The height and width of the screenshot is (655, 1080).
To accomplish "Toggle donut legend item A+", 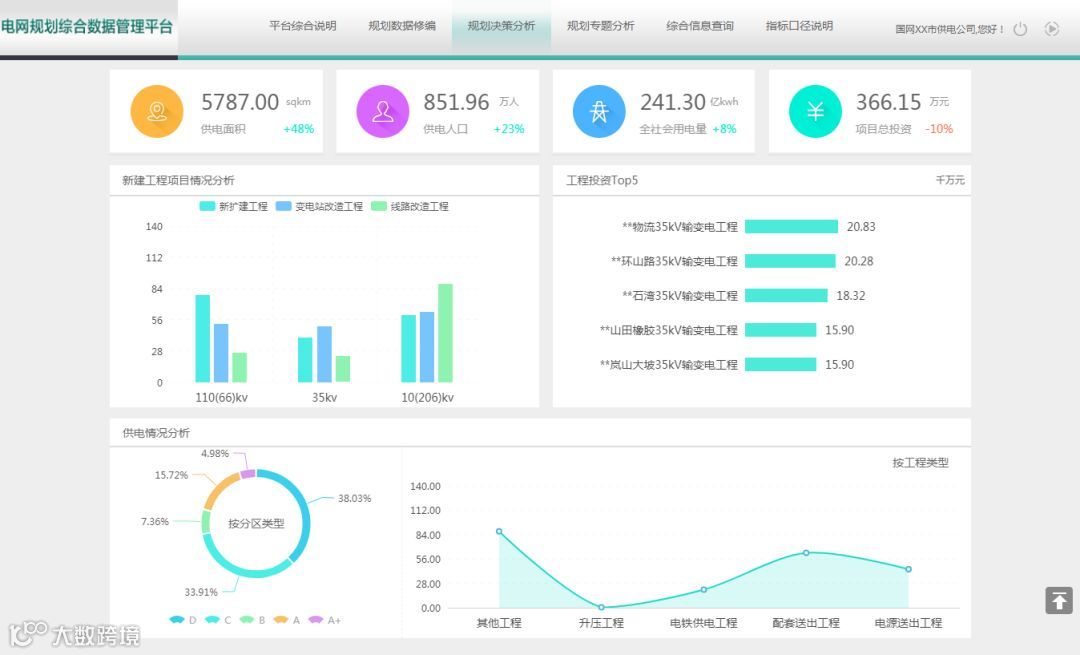I will (x=324, y=620).
